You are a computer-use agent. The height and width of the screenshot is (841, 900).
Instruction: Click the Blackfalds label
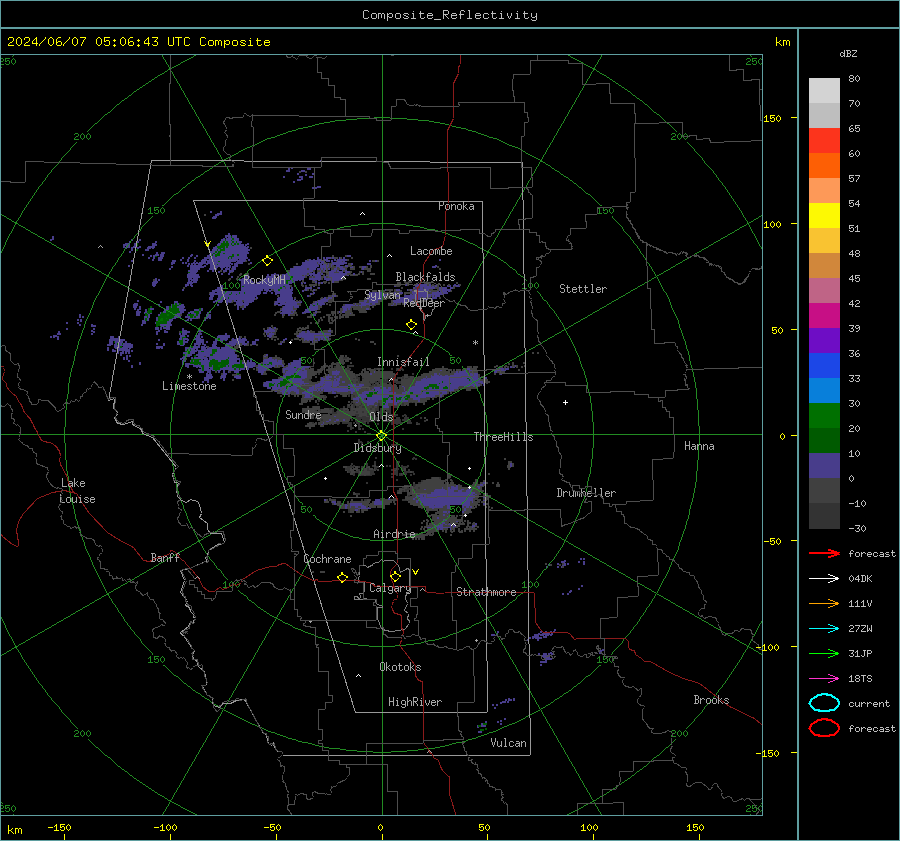coord(425,277)
